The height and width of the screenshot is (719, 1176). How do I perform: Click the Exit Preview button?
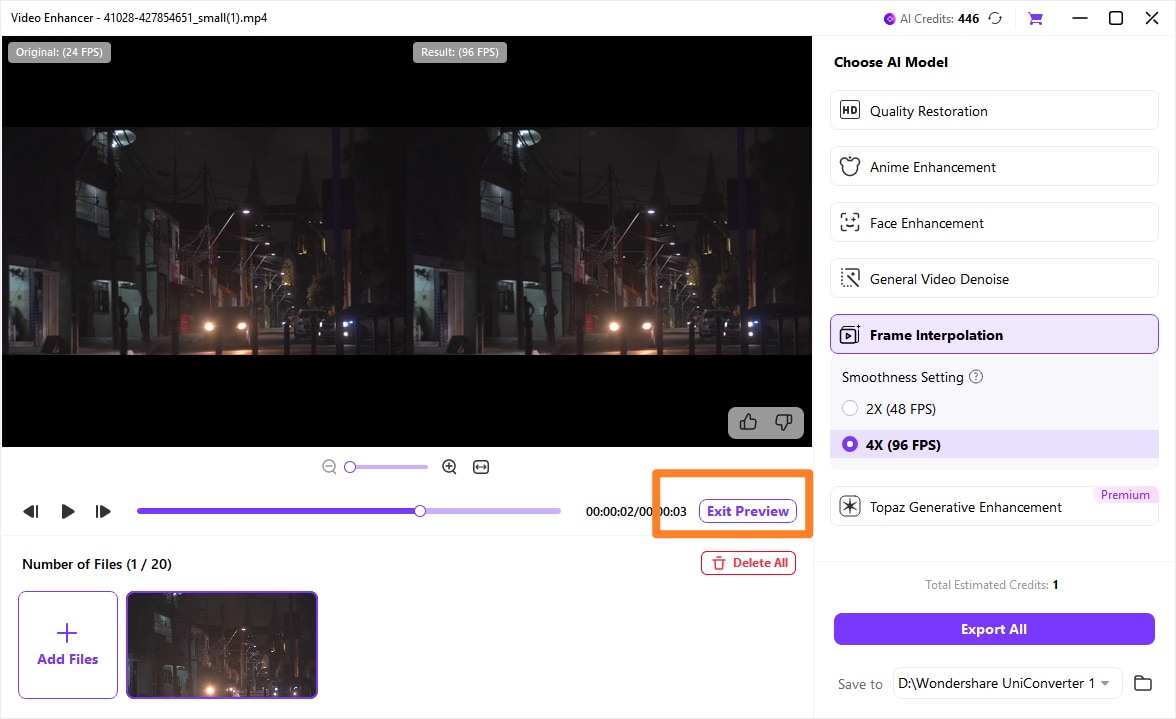748,511
